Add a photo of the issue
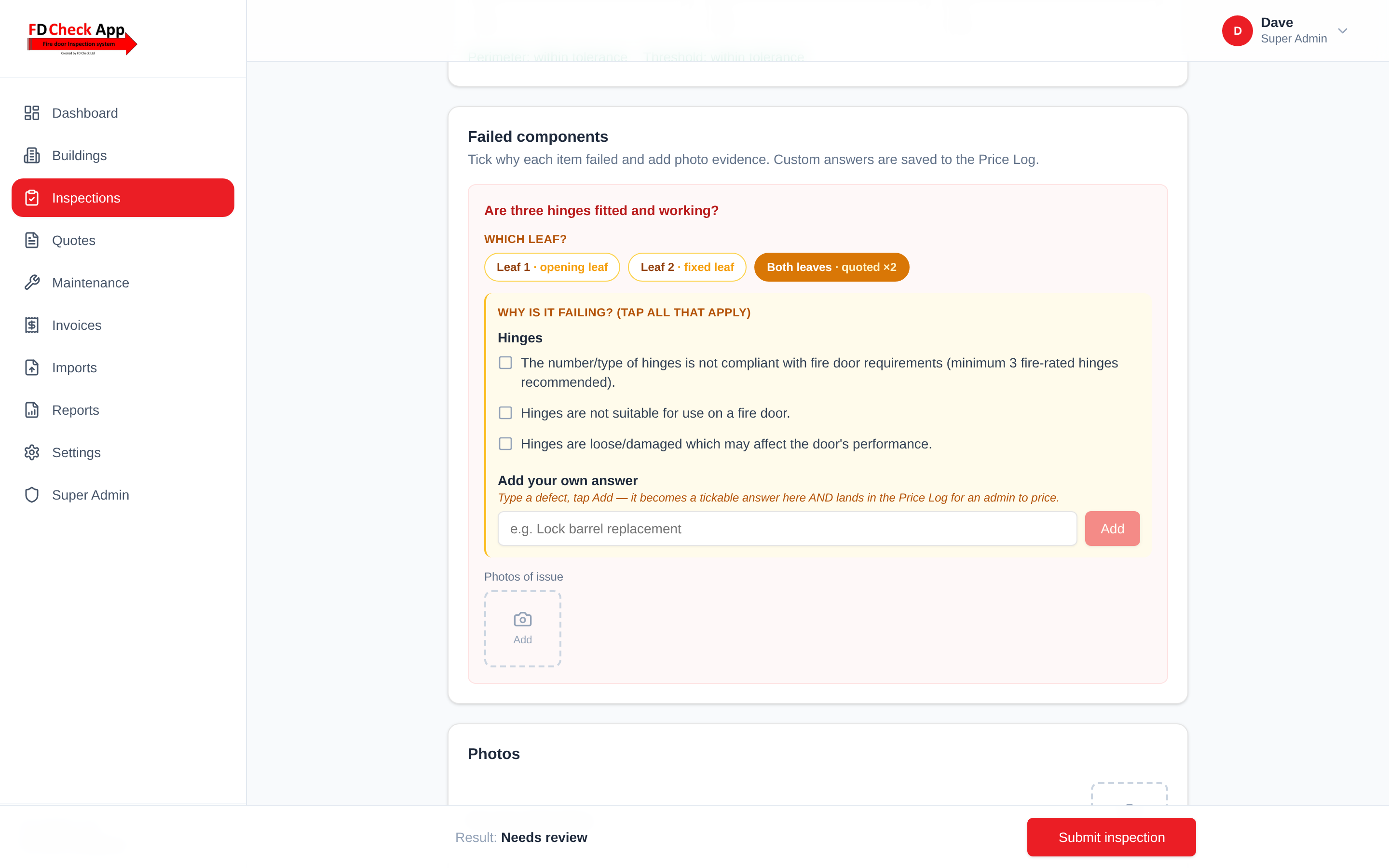Viewport: 1389px width, 868px height. tap(522, 629)
